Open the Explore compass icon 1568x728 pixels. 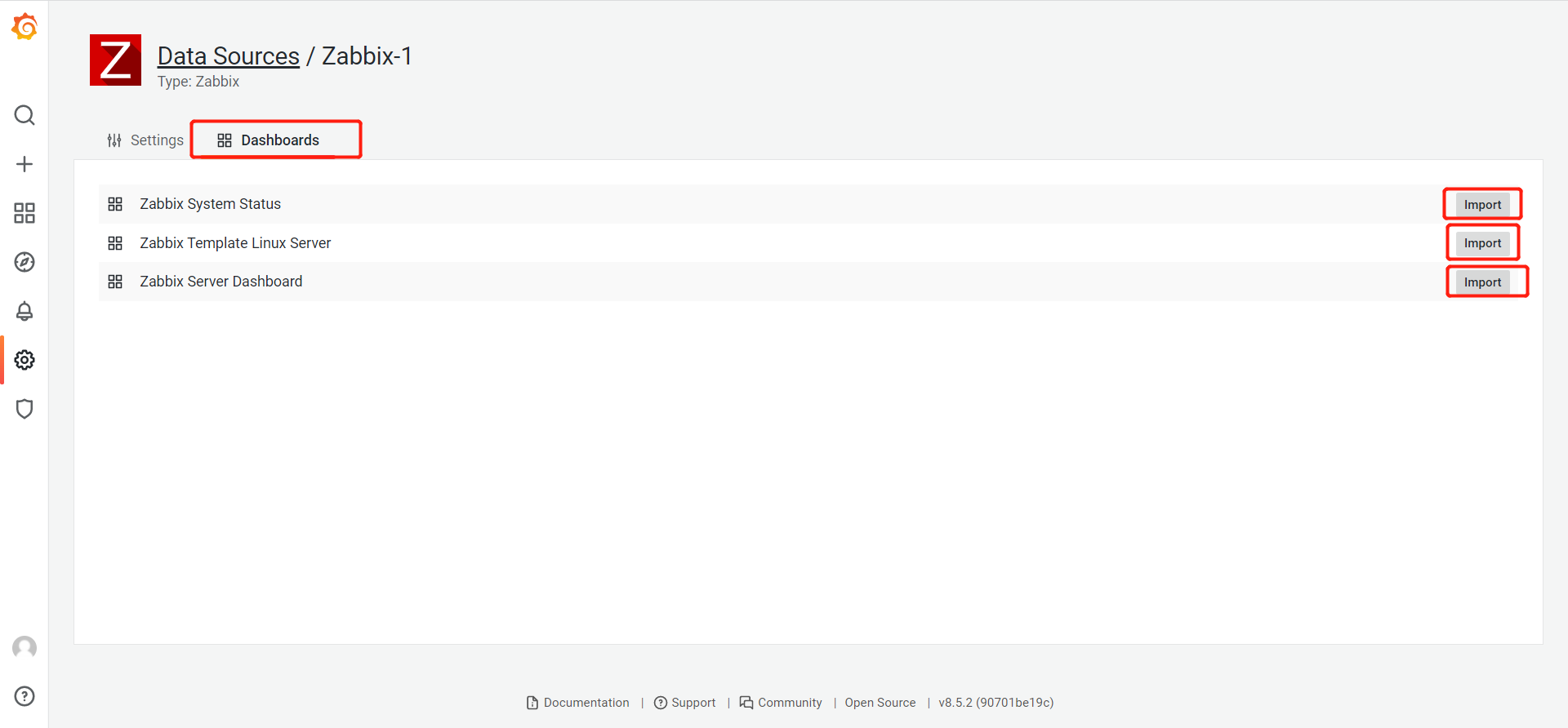tap(24, 262)
